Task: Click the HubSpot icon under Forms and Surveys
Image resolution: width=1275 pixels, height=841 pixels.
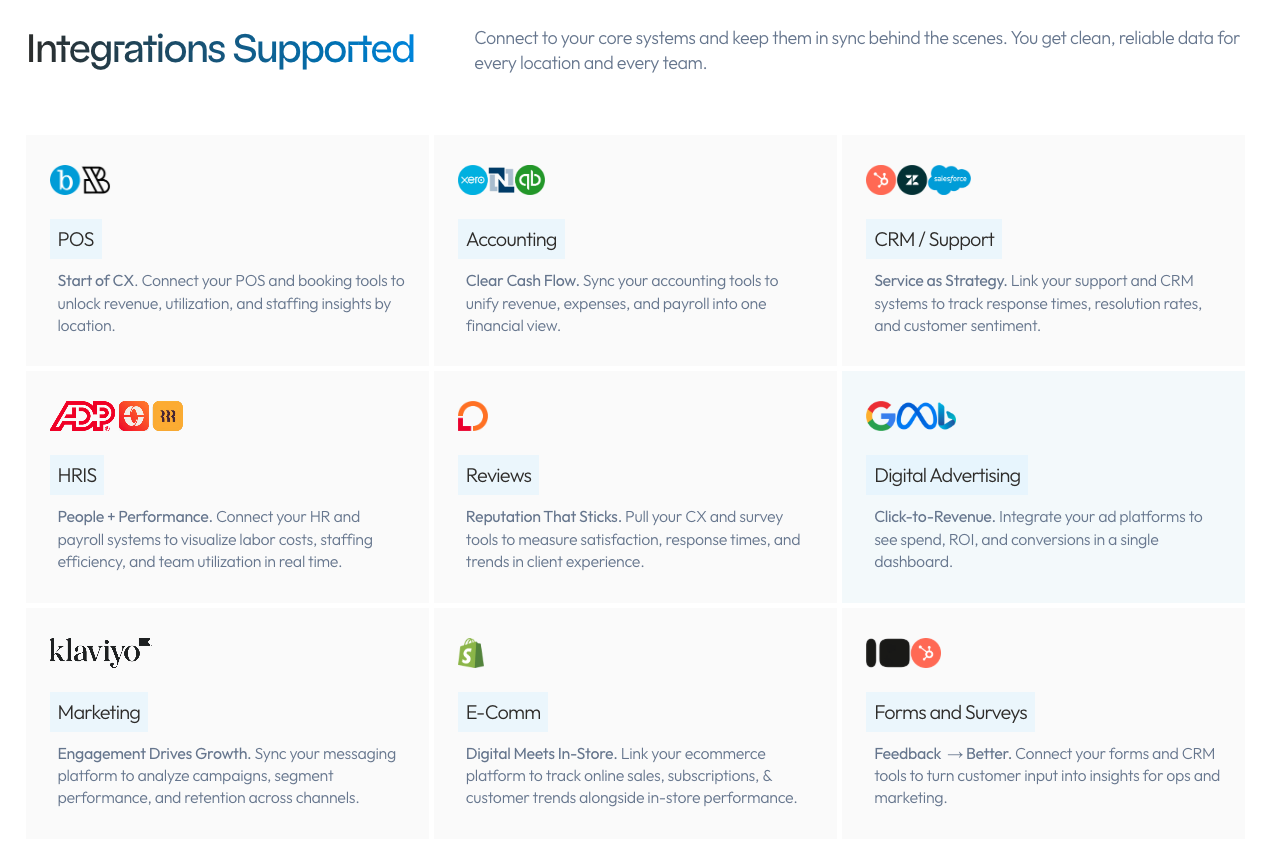Action: pyautogui.click(x=926, y=653)
